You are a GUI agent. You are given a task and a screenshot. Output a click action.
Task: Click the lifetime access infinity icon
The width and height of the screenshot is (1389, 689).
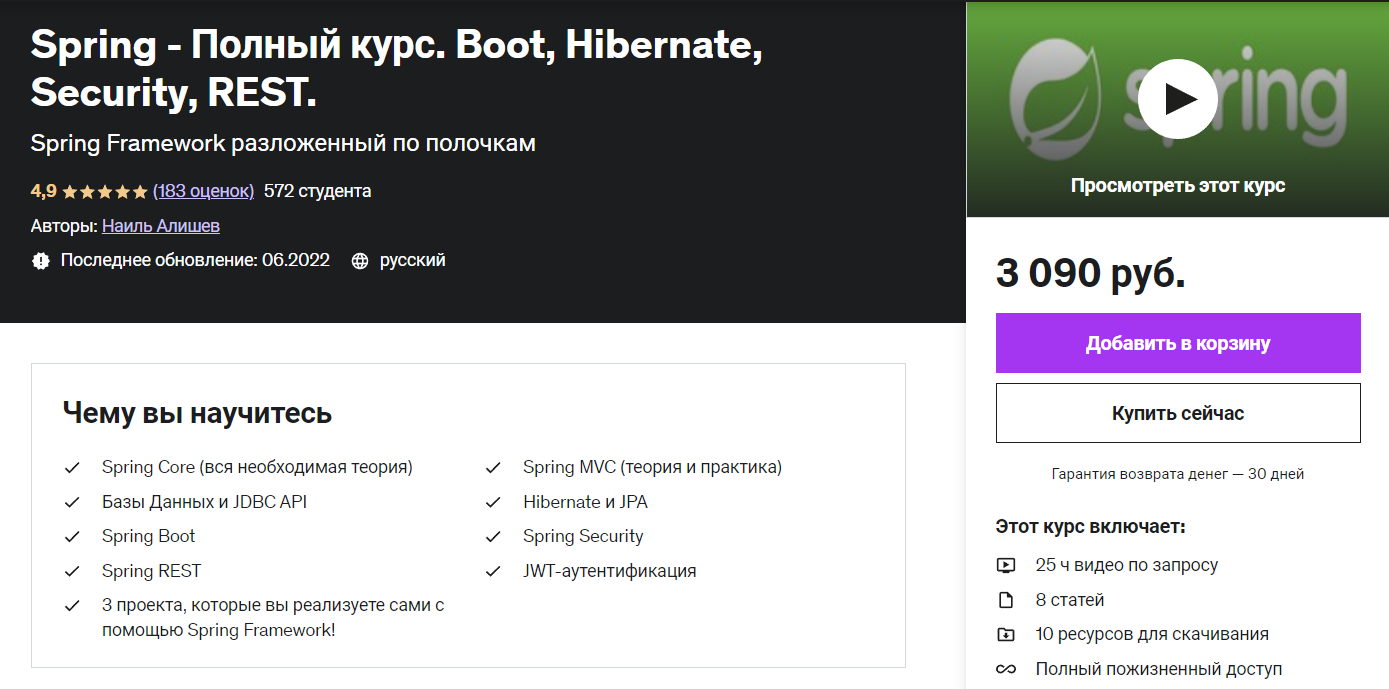pyautogui.click(x=1006, y=669)
